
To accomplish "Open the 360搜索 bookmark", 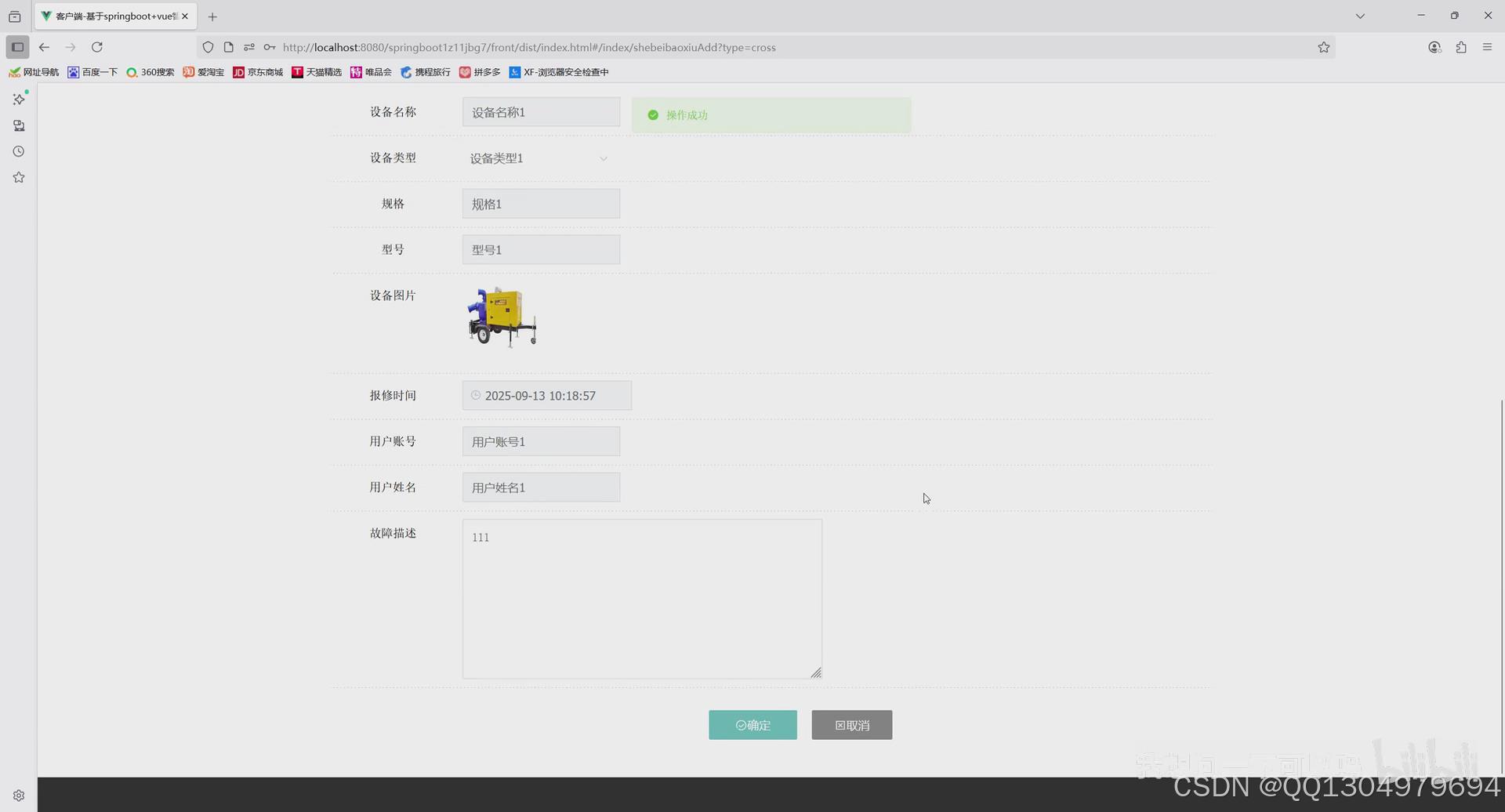I will (150, 72).
